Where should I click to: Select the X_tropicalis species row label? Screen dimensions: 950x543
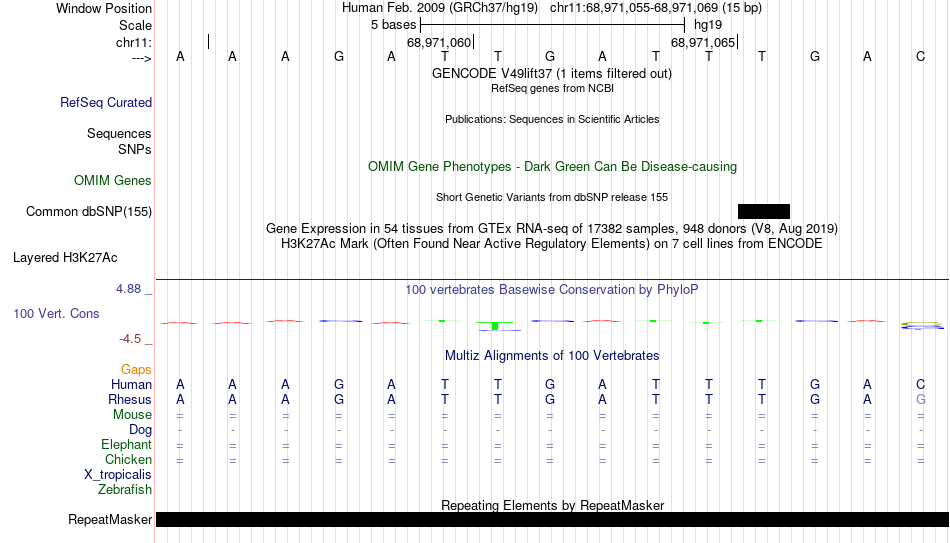(x=118, y=475)
